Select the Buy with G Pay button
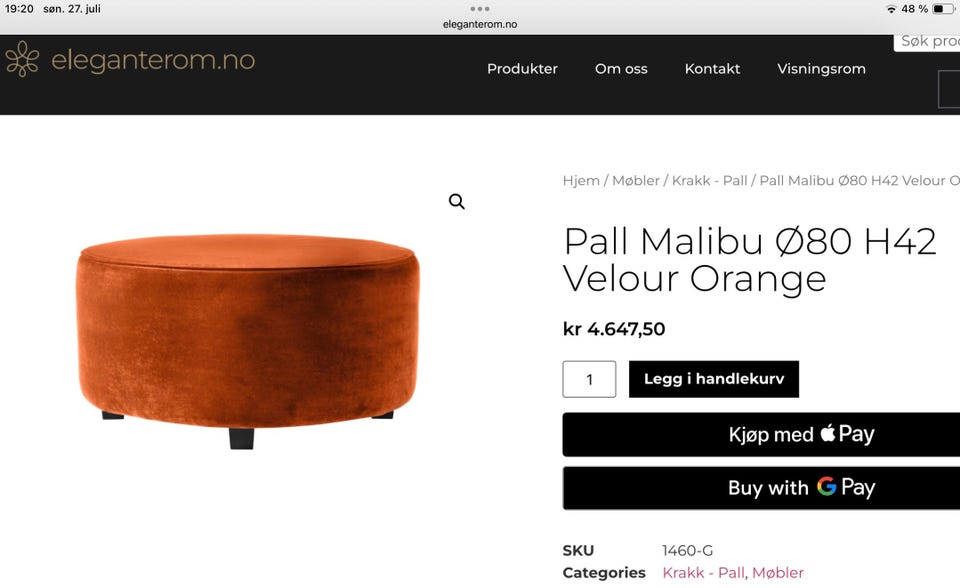The height and width of the screenshot is (588, 960). click(x=761, y=488)
